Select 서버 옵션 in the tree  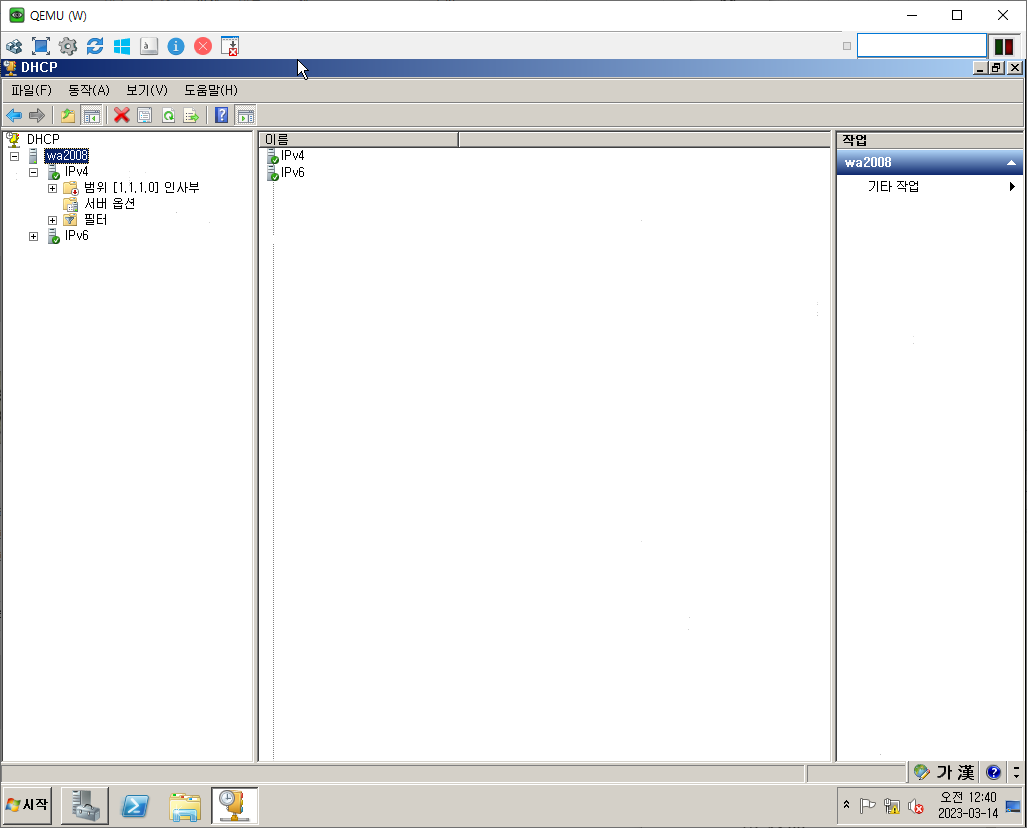click(109, 204)
